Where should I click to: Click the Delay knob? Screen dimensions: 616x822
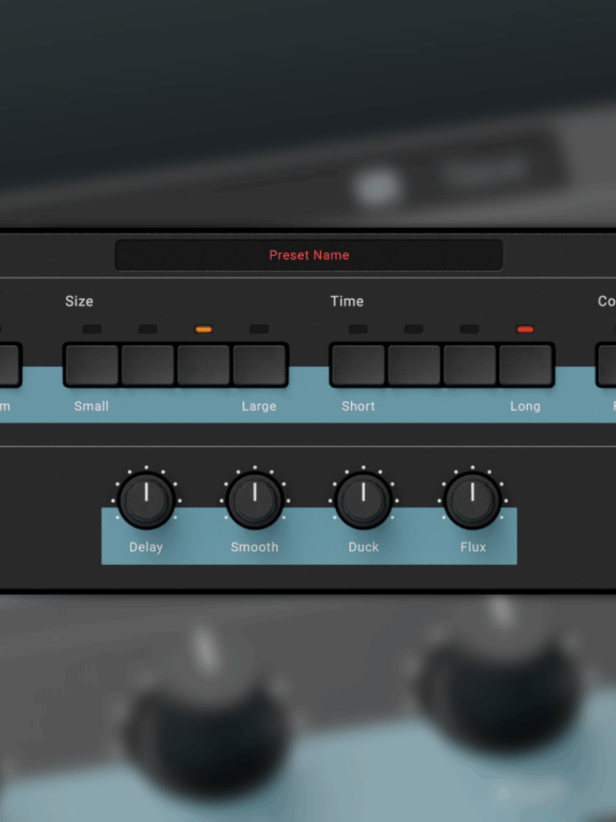(146, 501)
